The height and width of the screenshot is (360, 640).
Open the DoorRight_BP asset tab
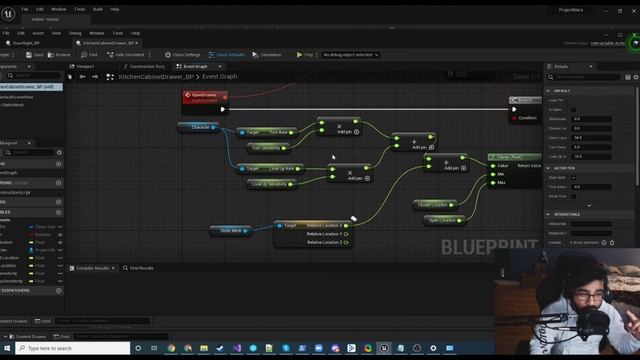[23, 43]
